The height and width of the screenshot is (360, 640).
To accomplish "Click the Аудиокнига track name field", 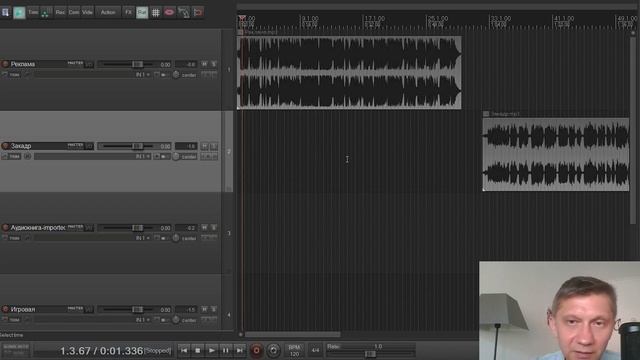I will click(x=38, y=227).
